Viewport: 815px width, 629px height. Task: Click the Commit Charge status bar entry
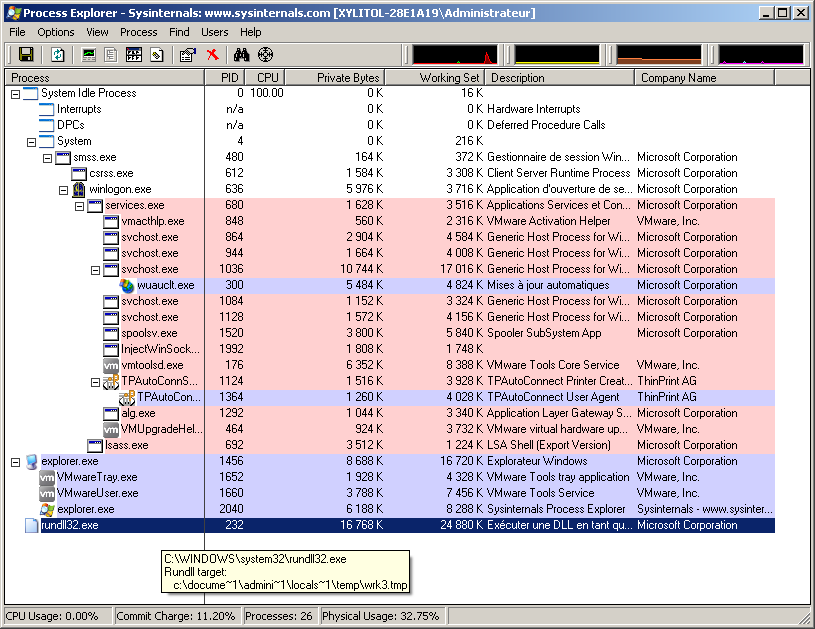click(x=176, y=616)
